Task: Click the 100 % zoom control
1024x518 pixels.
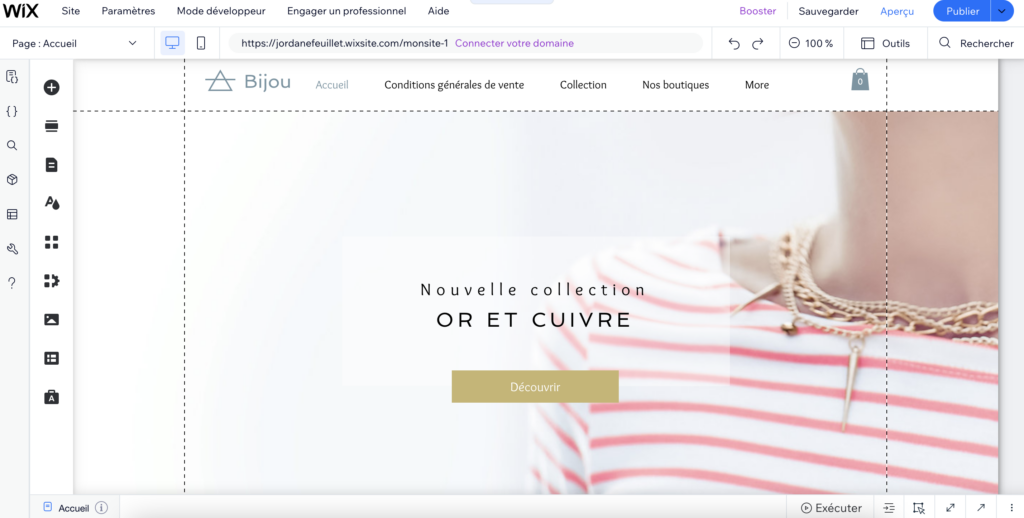Action: click(x=811, y=43)
